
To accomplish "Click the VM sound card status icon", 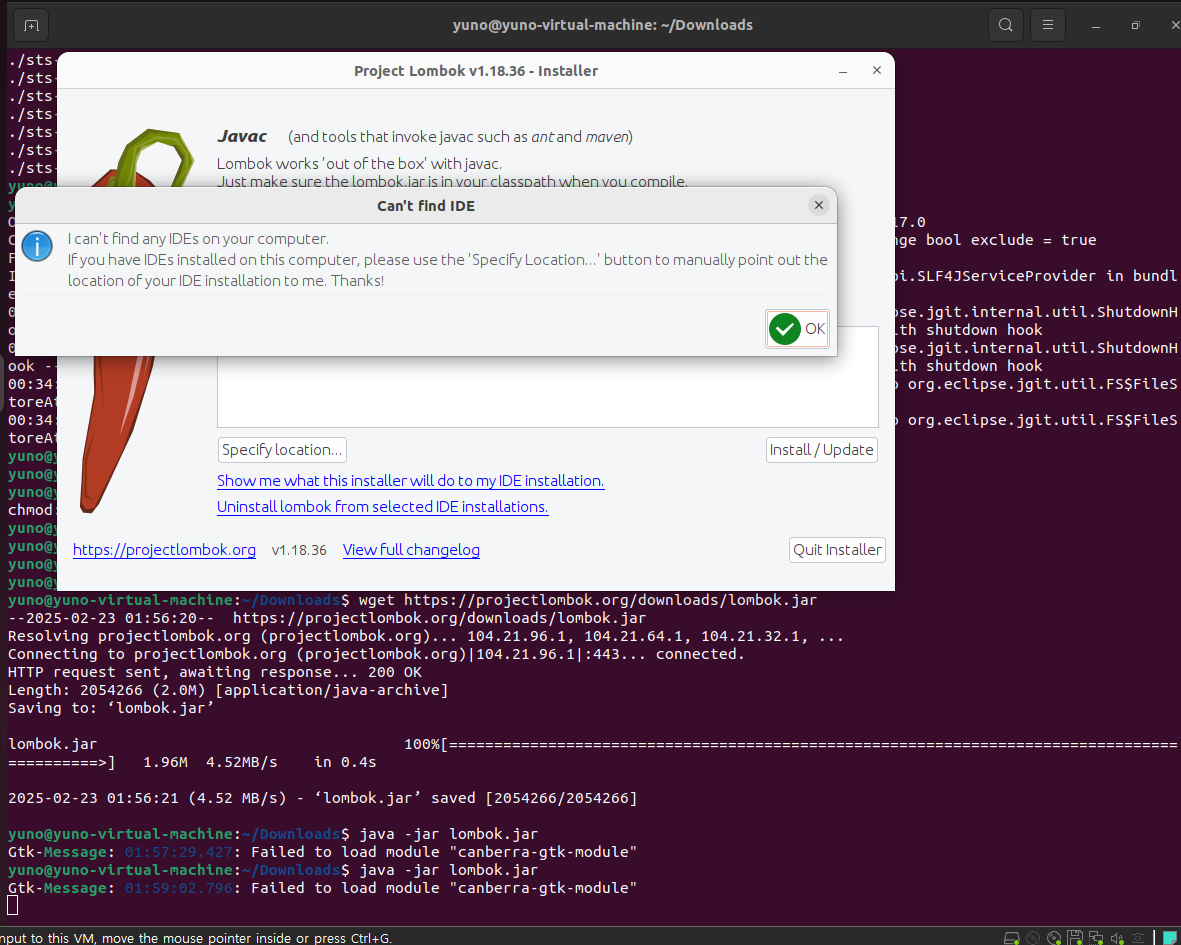I will (x=1117, y=938).
